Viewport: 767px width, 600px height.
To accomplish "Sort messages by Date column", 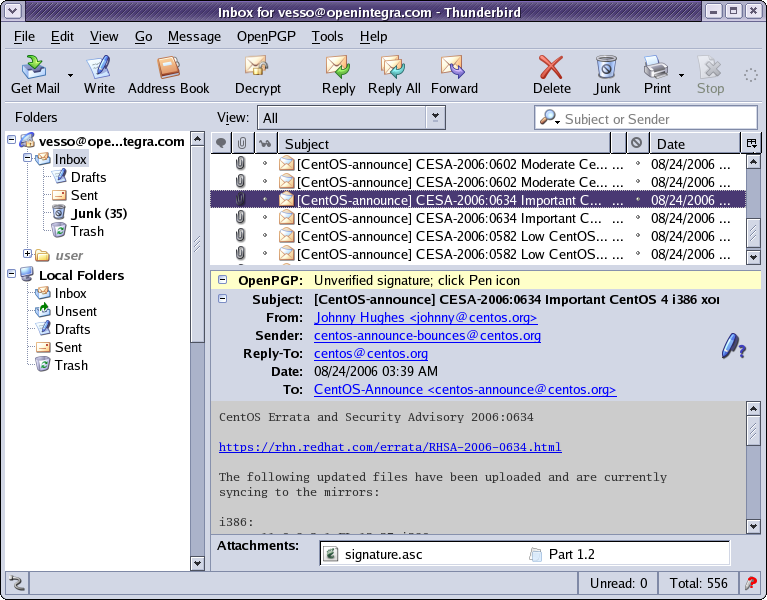I will pos(695,144).
